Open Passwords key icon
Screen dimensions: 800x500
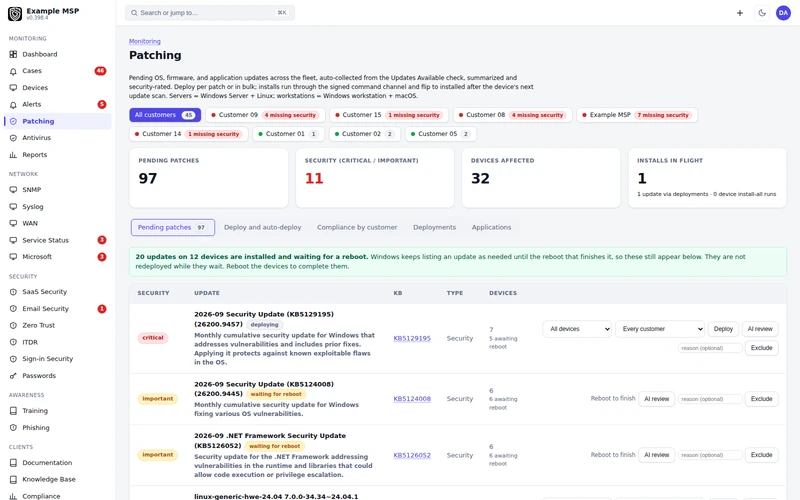(x=13, y=376)
